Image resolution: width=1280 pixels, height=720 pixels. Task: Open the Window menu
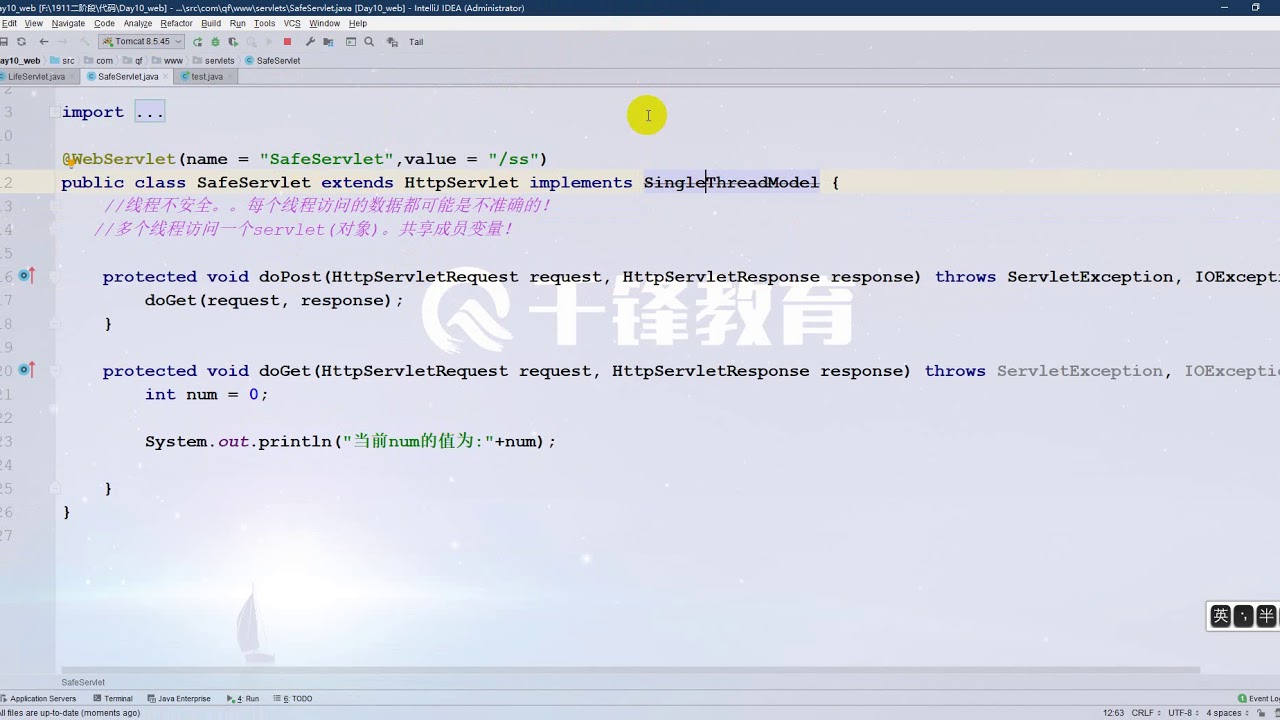pyautogui.click(x=324, y=23)
